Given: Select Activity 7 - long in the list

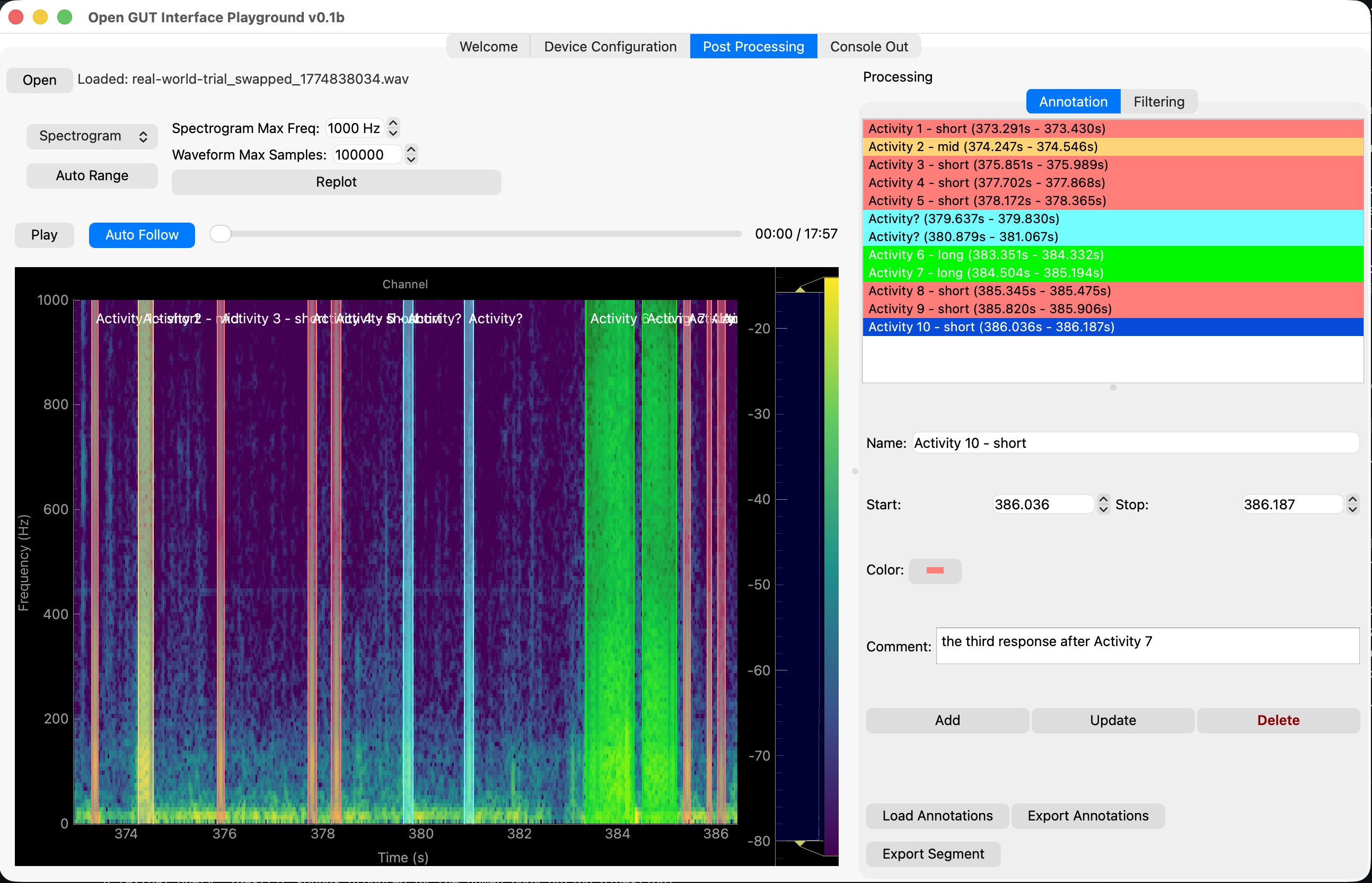Looking at the screenshot, I should (x=1112, y=273).
